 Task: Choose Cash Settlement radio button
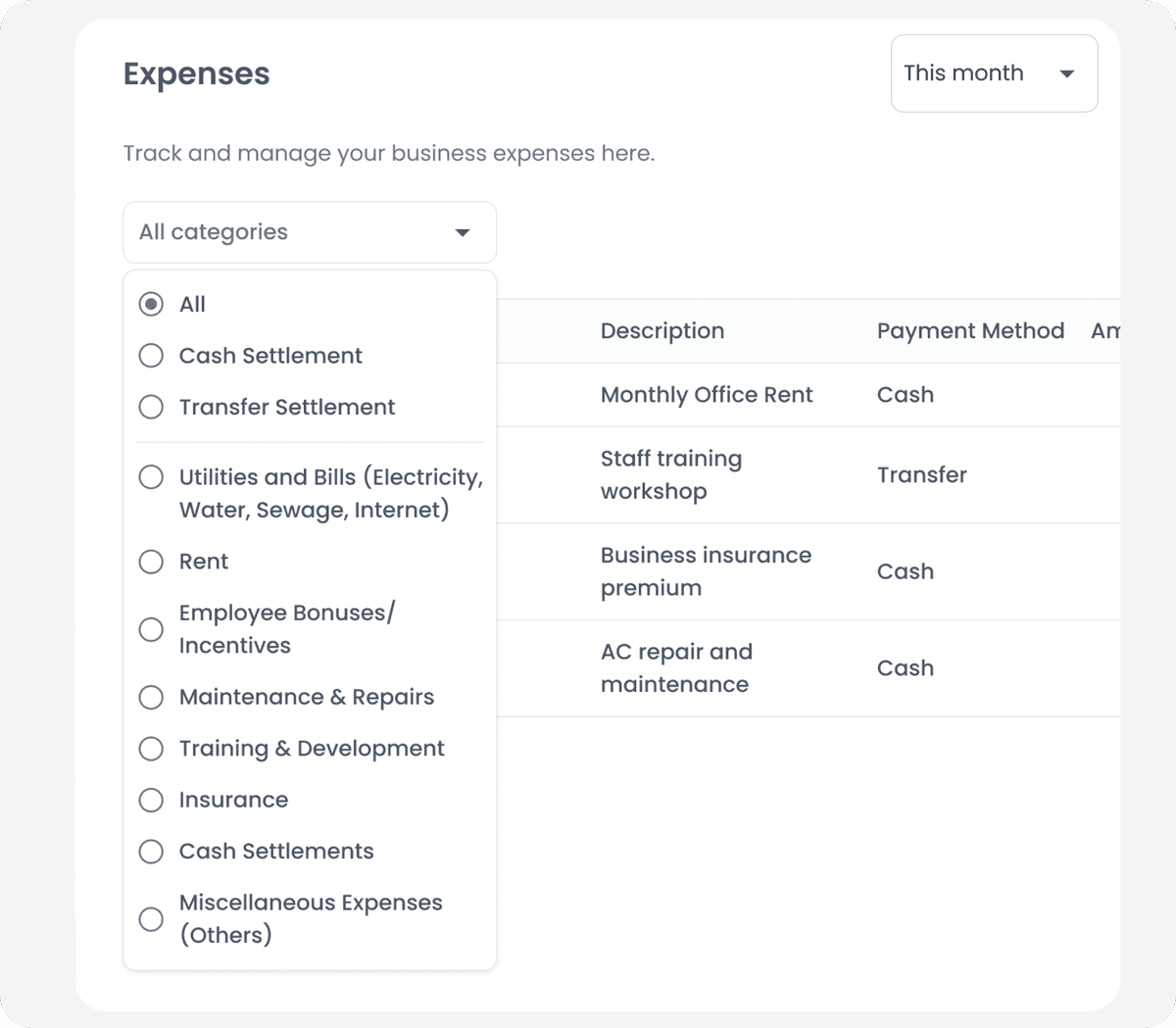(151, 356)
